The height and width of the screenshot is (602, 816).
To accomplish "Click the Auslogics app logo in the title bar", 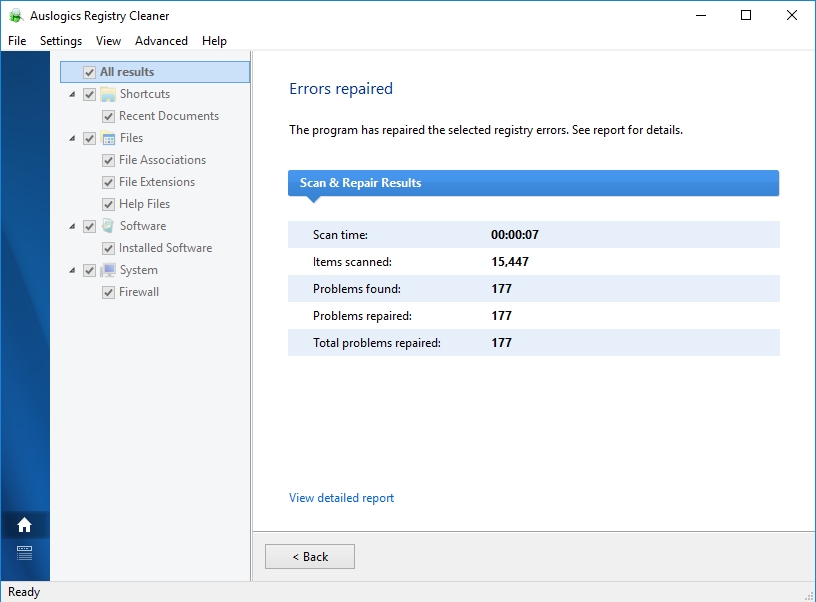I will (16, 16).
